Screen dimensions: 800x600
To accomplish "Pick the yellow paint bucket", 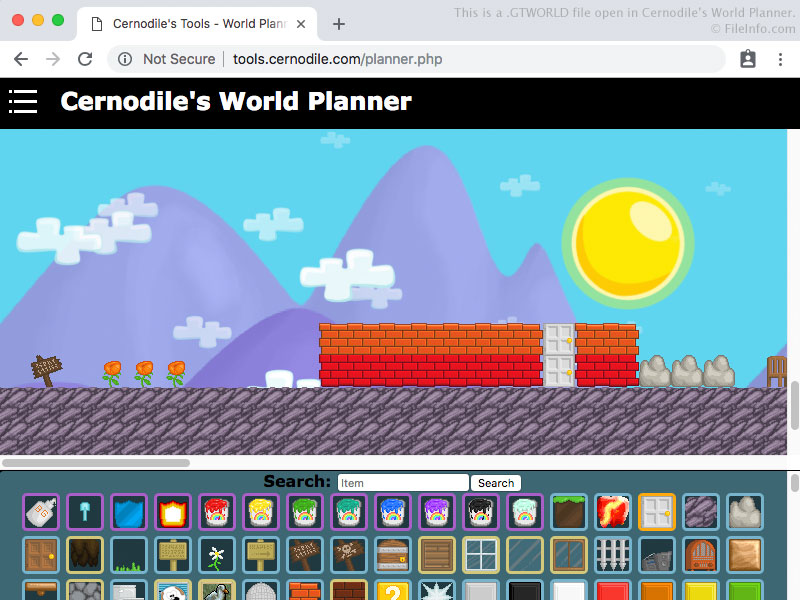I will click(x=261, y=512).
